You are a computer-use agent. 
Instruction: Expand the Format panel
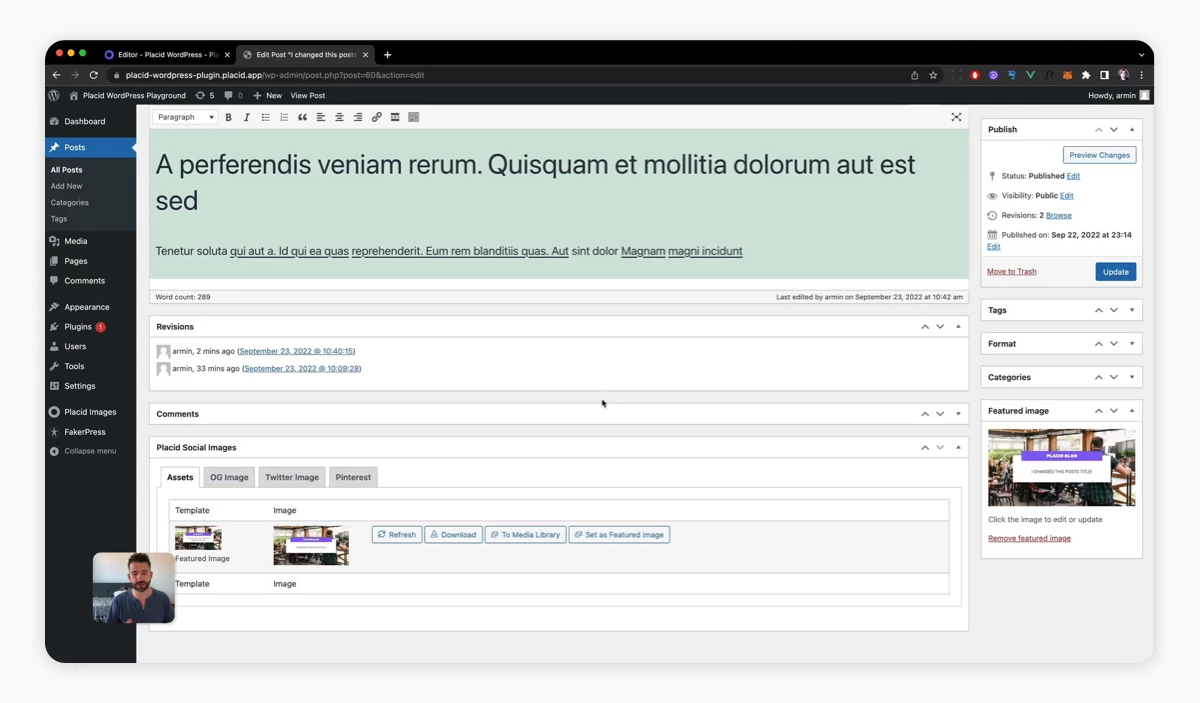(1132, 343)
